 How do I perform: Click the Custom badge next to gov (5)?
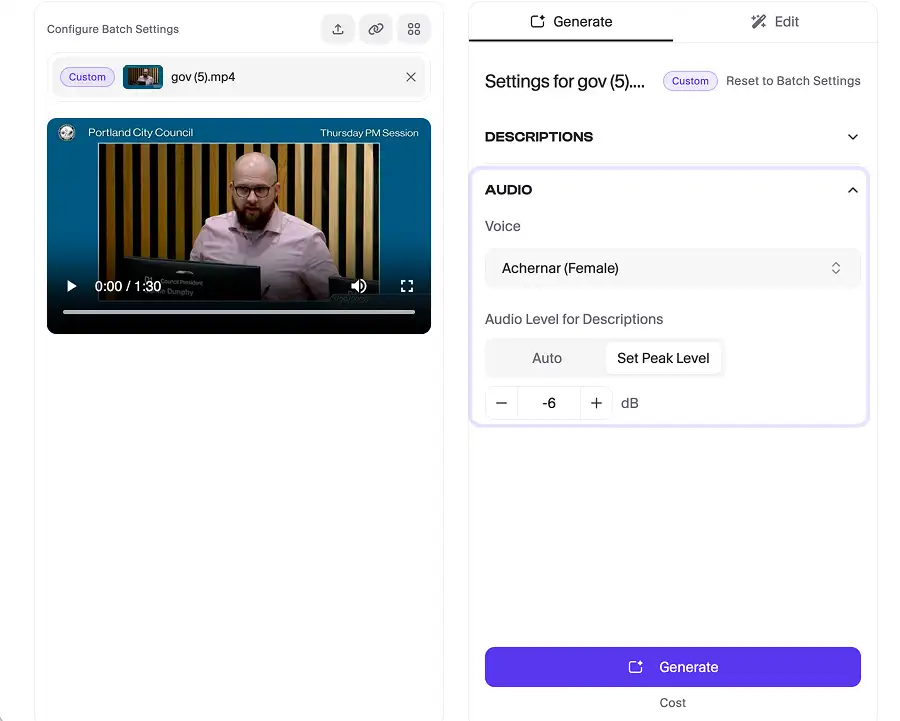click(86, 76)
